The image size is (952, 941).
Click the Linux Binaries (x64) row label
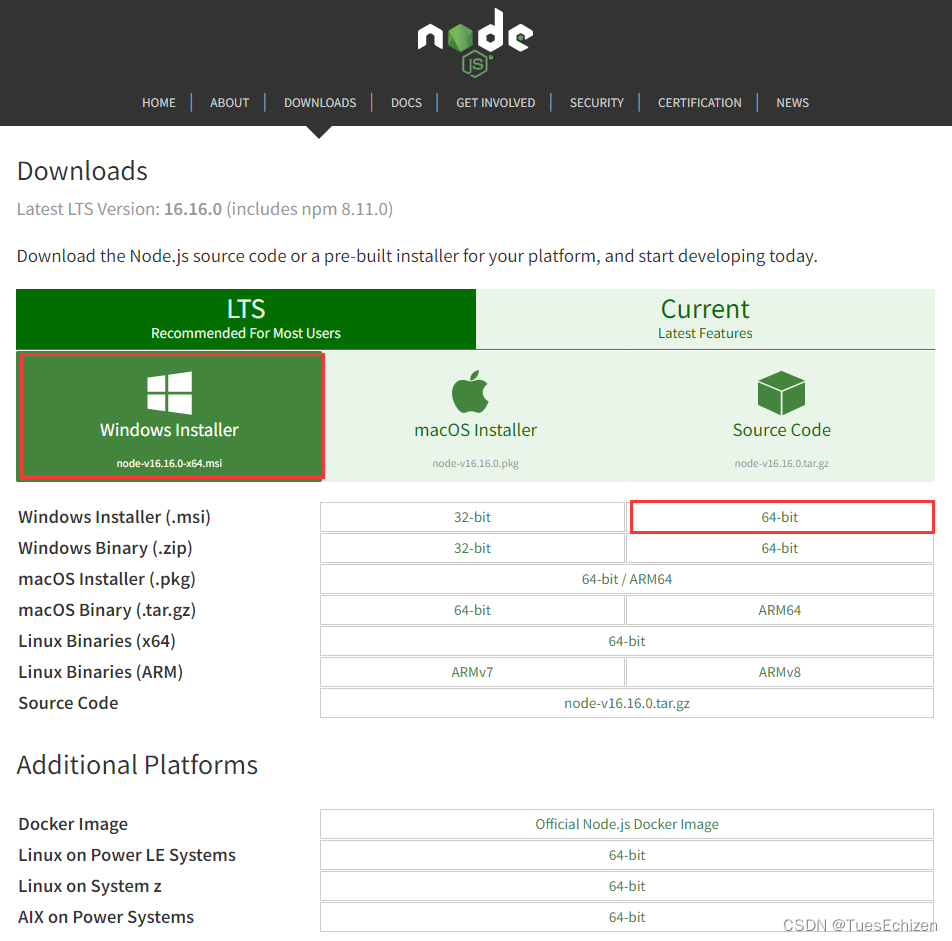(97, 641)
